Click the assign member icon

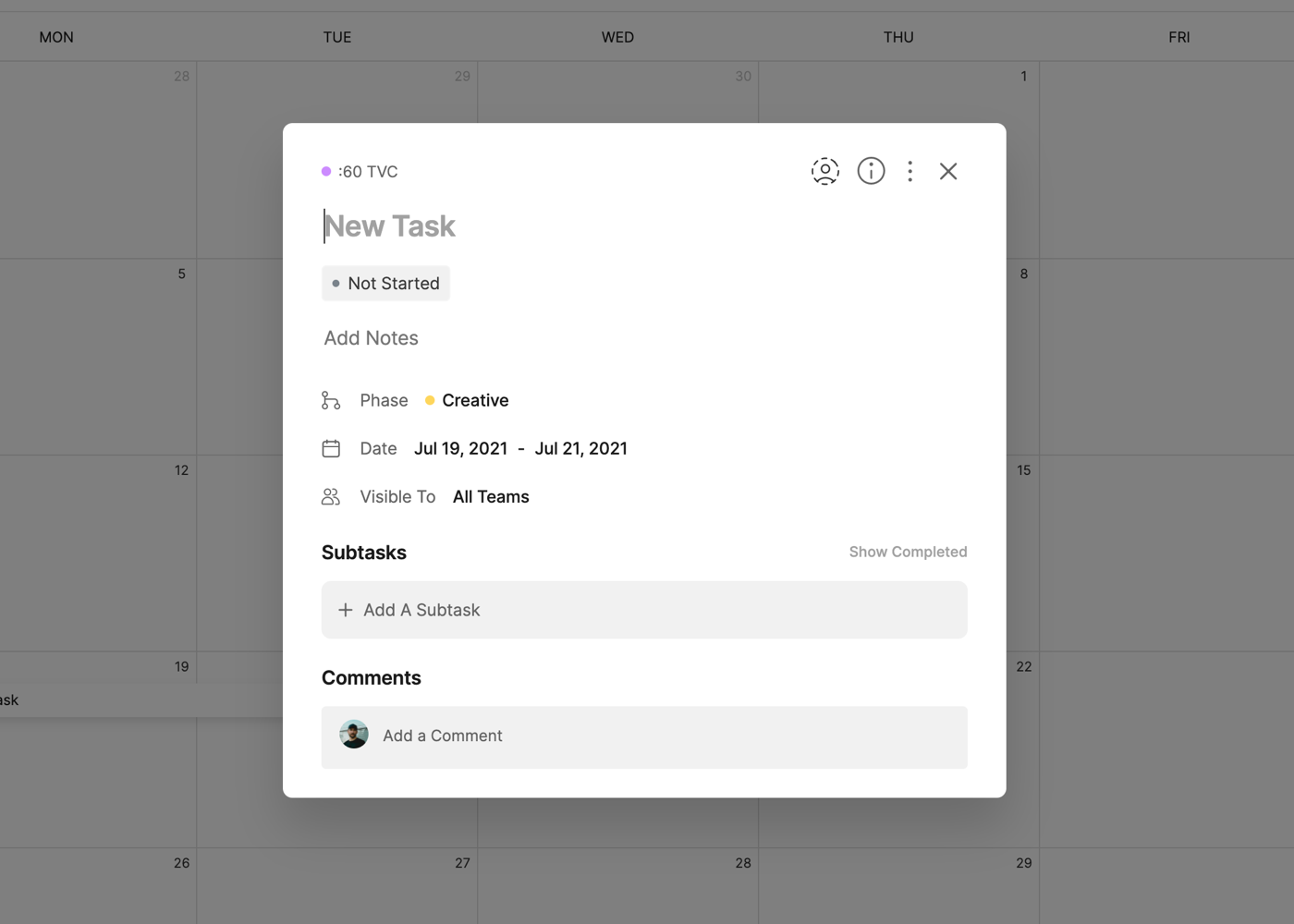[824, 171]
